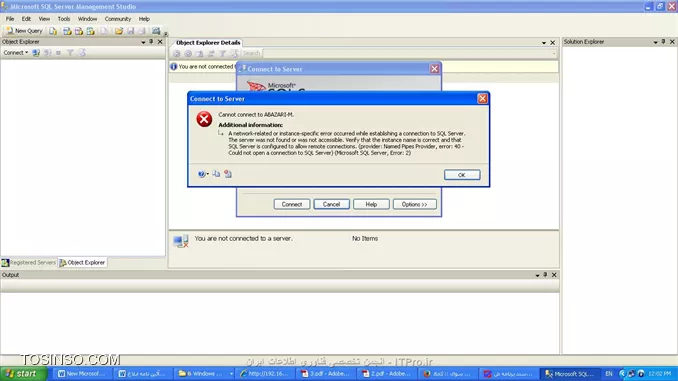Open the Solution Explorer window position dropdown
The height and width of the screenshot is (381, 678).
pyautogui.click(x=656, y=42)
